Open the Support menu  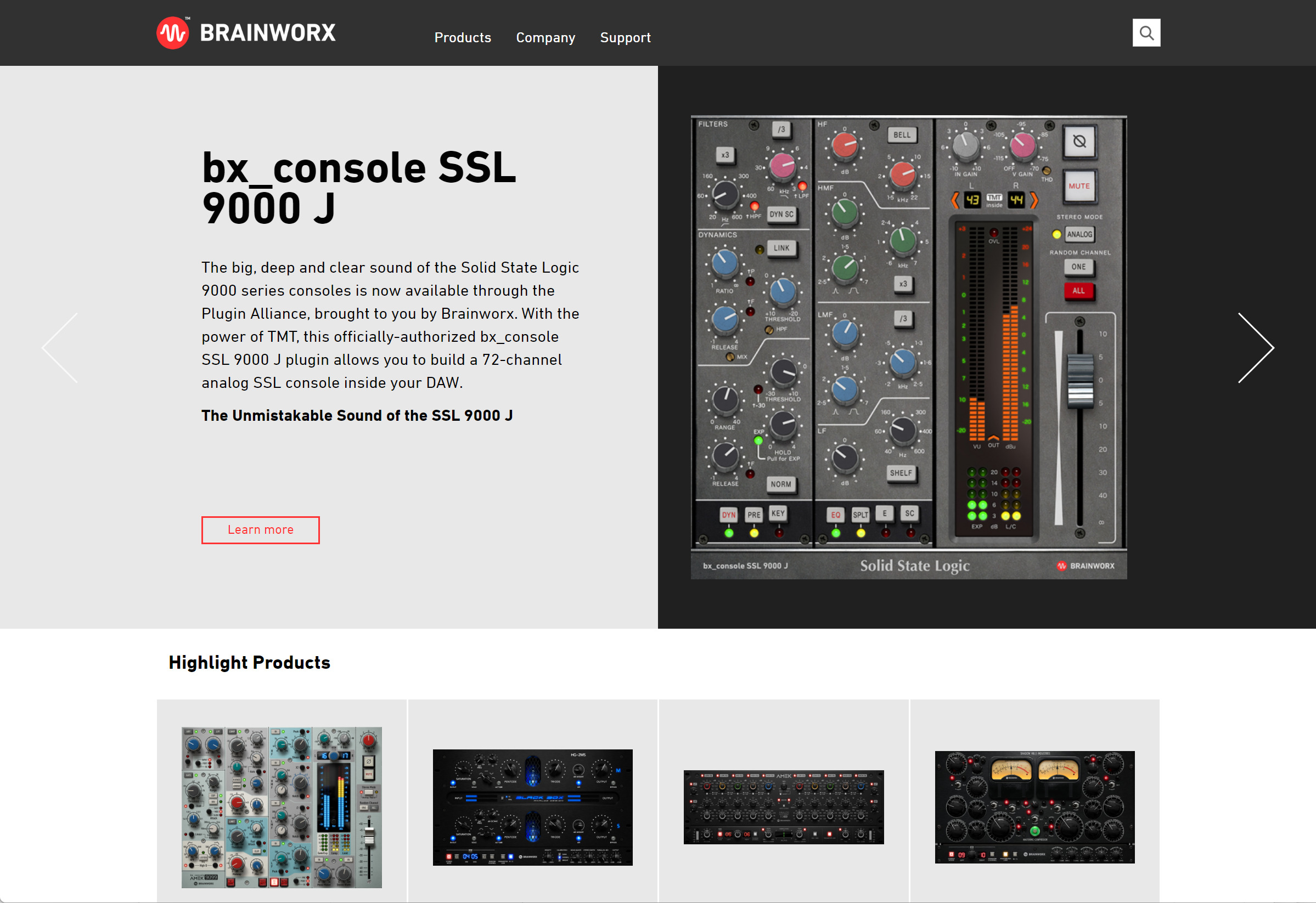click(625, 37)
